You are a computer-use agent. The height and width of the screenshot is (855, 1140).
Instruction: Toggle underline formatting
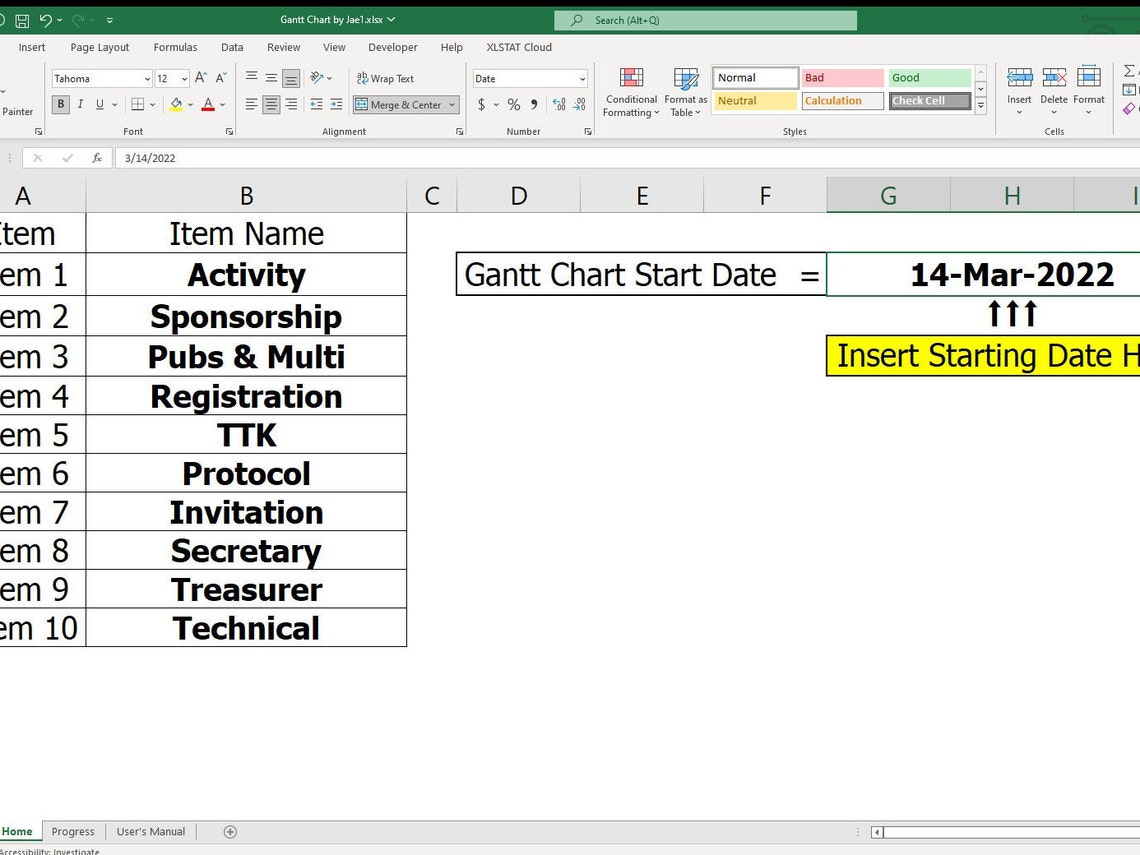point(98,104)
